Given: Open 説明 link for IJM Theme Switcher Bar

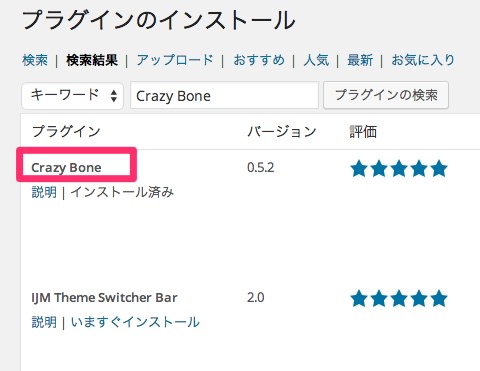Looking at the screenshot, I should click(x=44, y=322).
